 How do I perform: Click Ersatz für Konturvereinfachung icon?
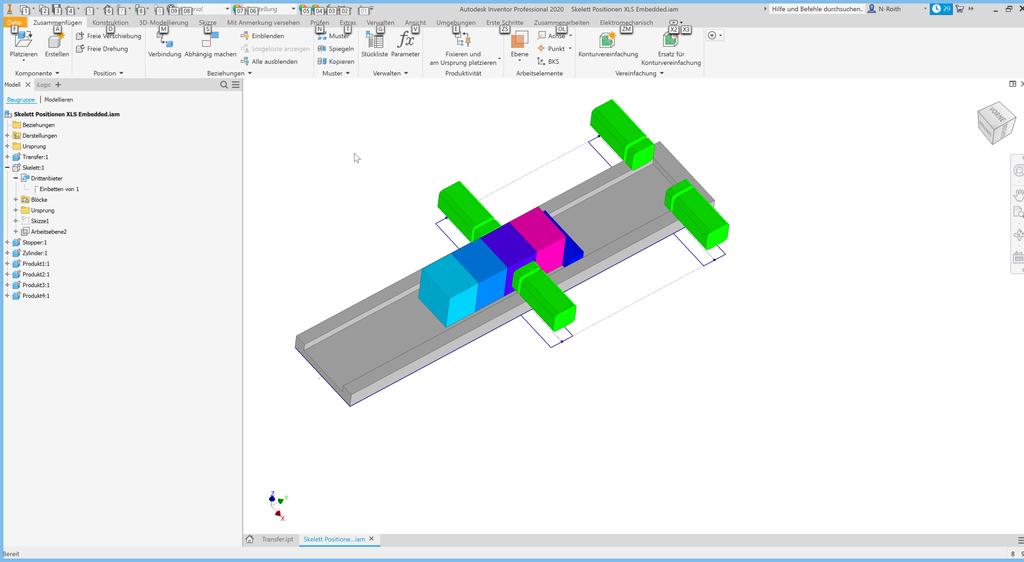tap(671, 40)
